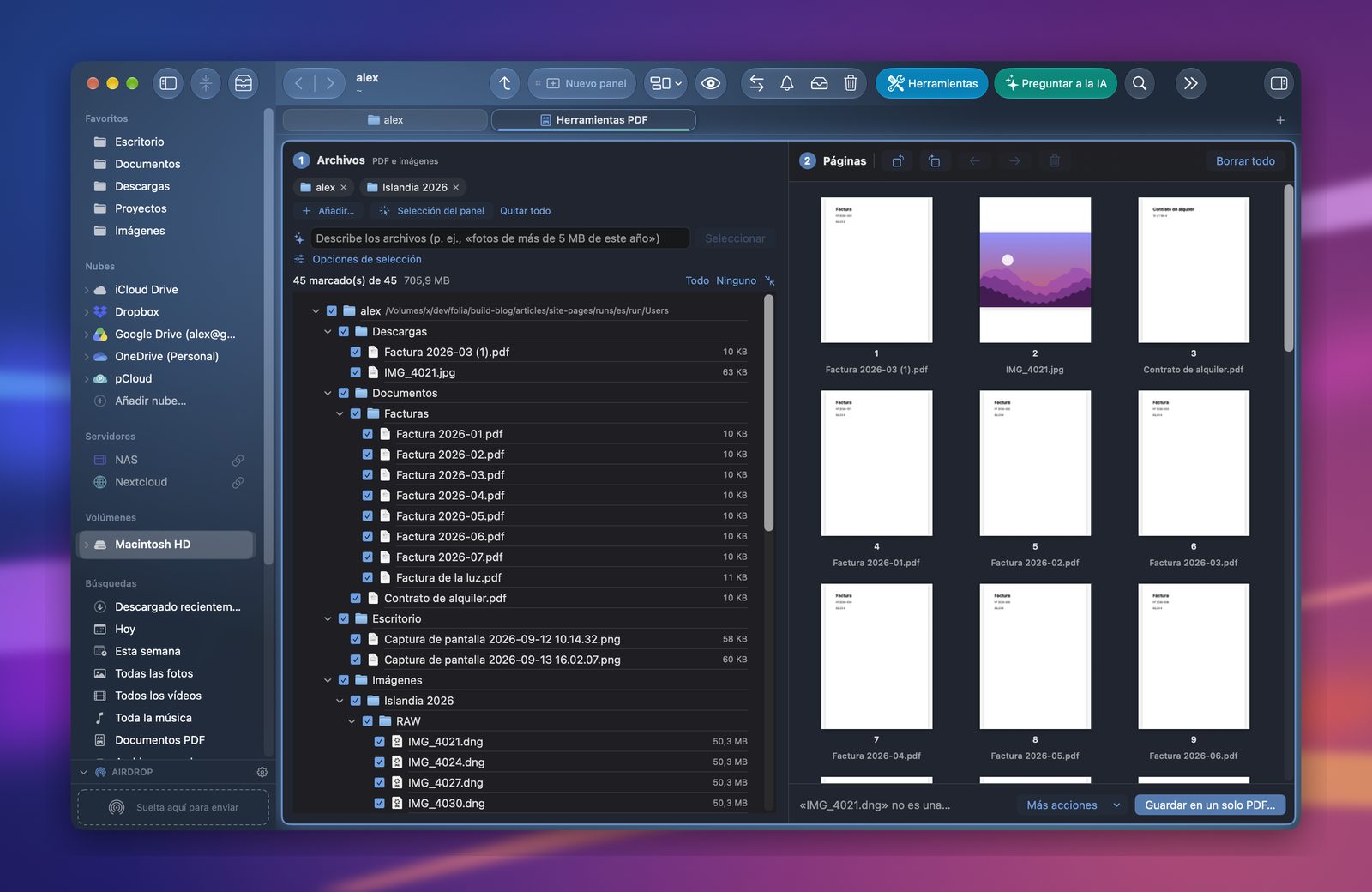Collapse the Escritorio folder node
Image resolution: width=1372 pixels, height=892 pixels.
tap(328, 618)
